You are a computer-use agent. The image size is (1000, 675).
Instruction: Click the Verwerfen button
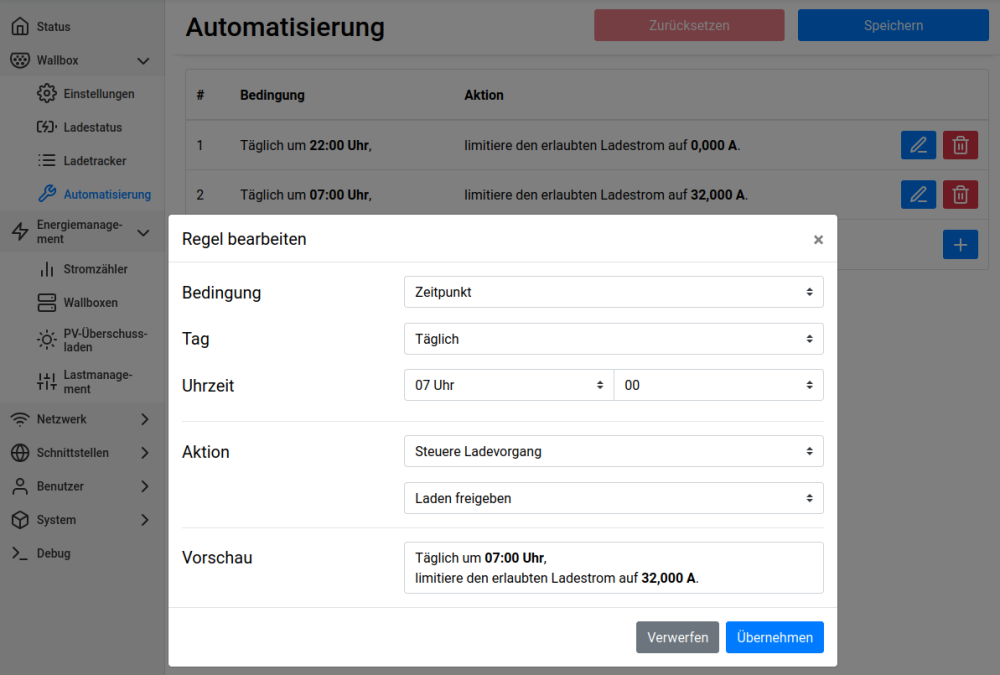pyautogui.click(x=677, y=637)
